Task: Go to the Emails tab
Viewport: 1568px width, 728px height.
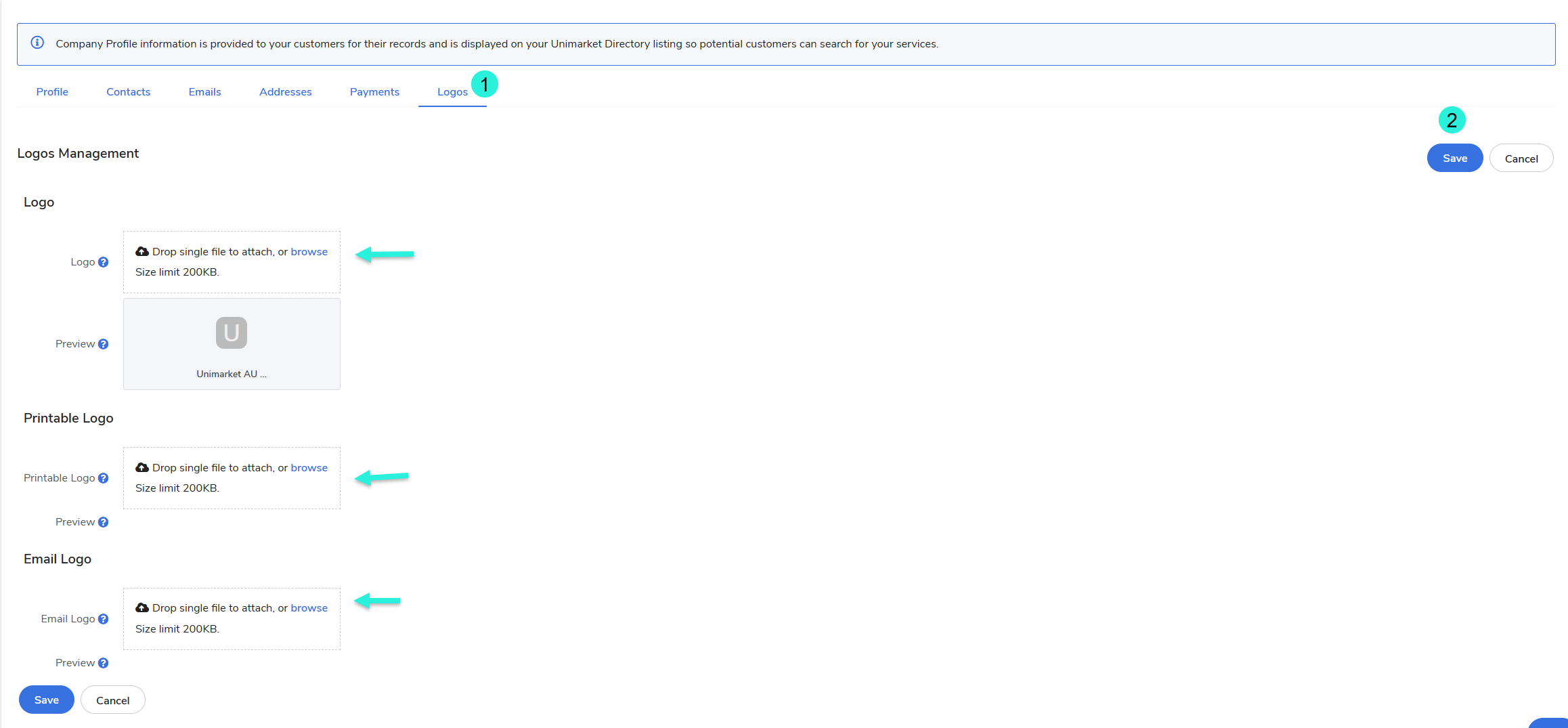Action: point(204,92)
